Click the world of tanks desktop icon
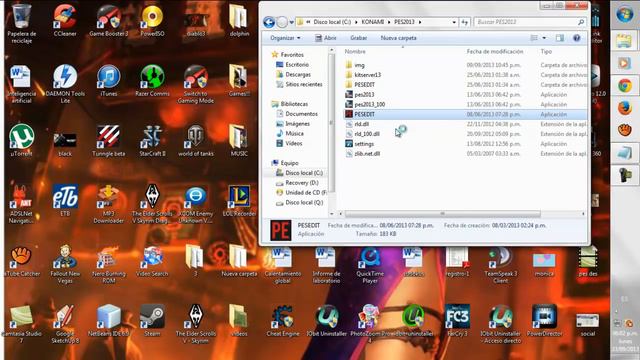 pos(196,140)
